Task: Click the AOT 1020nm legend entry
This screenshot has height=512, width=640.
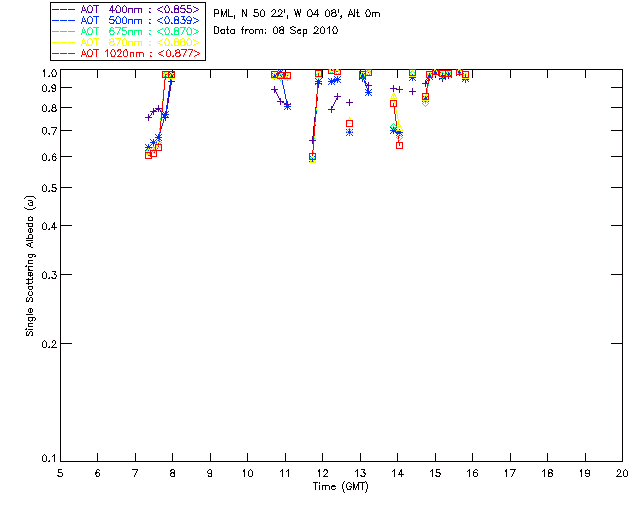Action: pyautogui.click(x=127, y=53)
